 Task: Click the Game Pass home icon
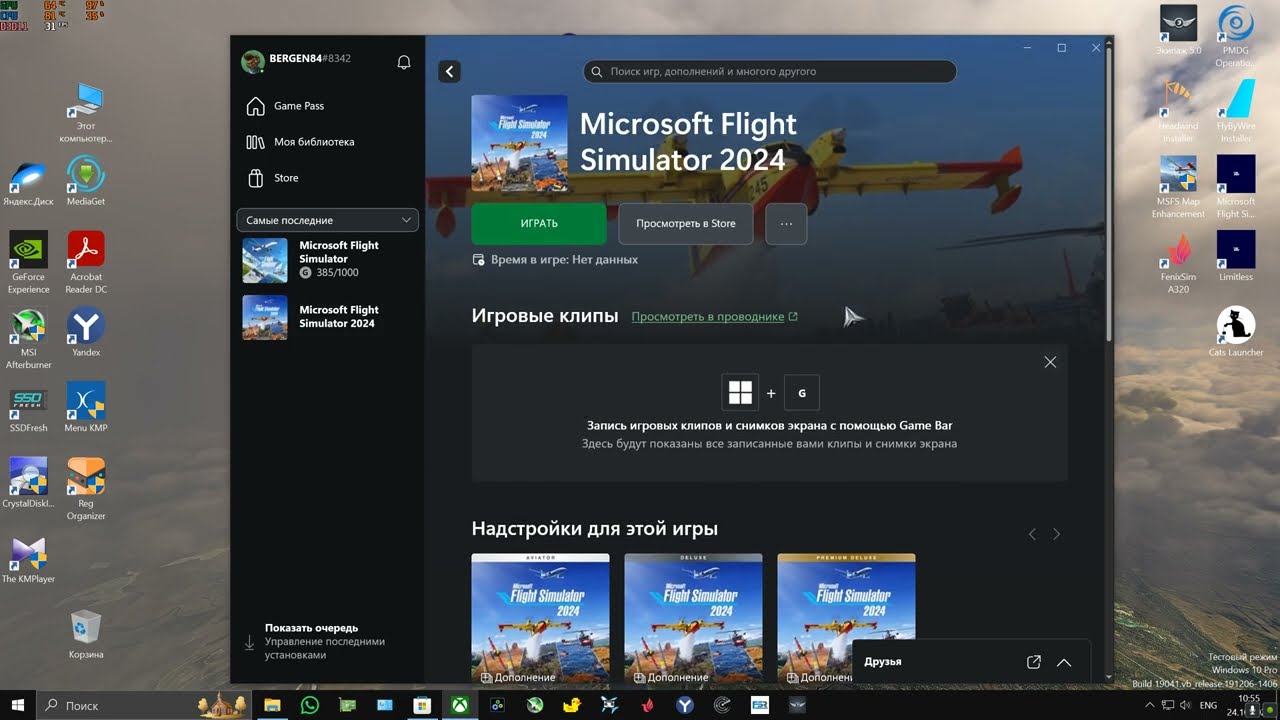255,106
